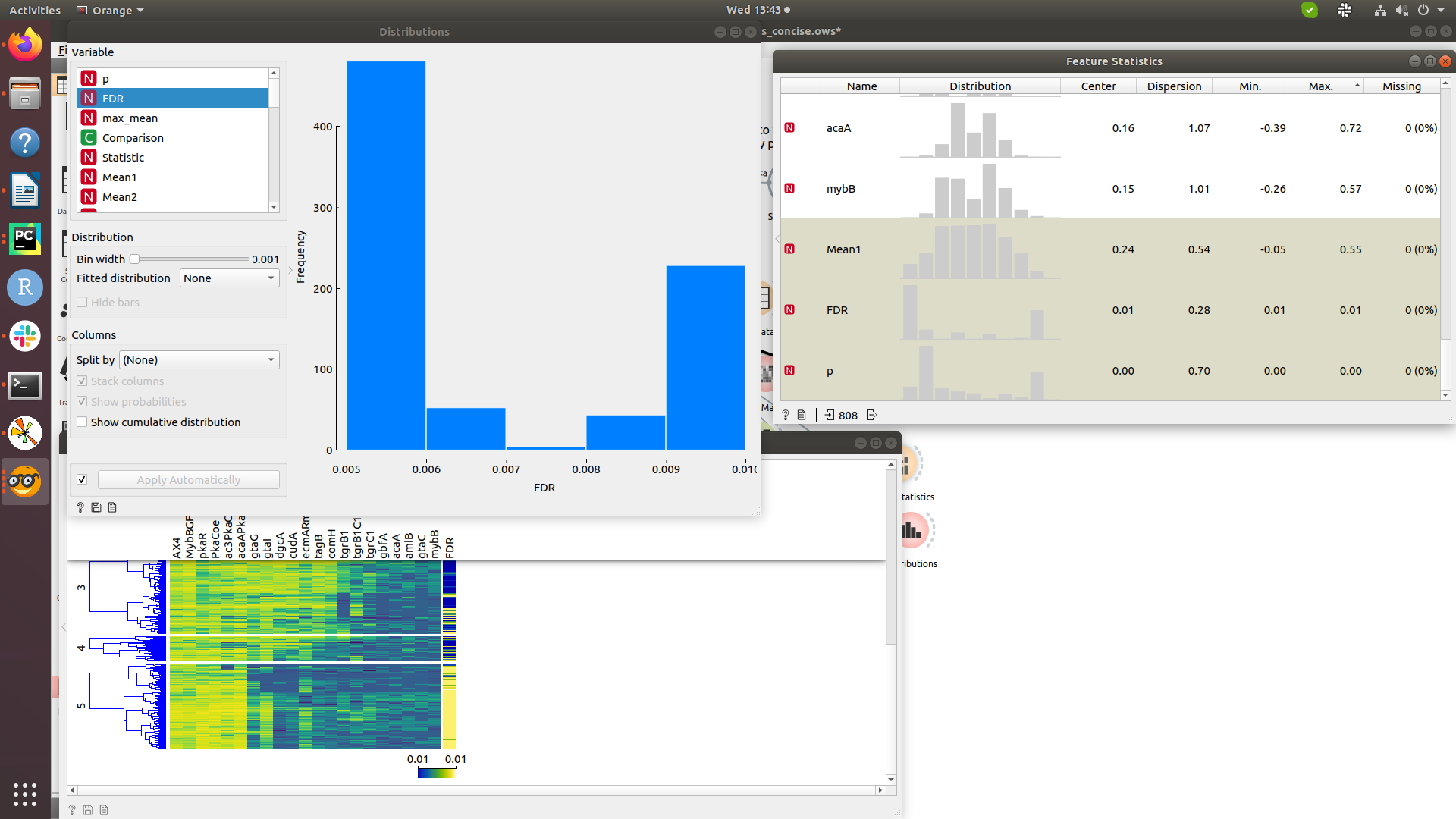
Task: Click the input summary icon showing 808
Action: click(x=842, y=415)
